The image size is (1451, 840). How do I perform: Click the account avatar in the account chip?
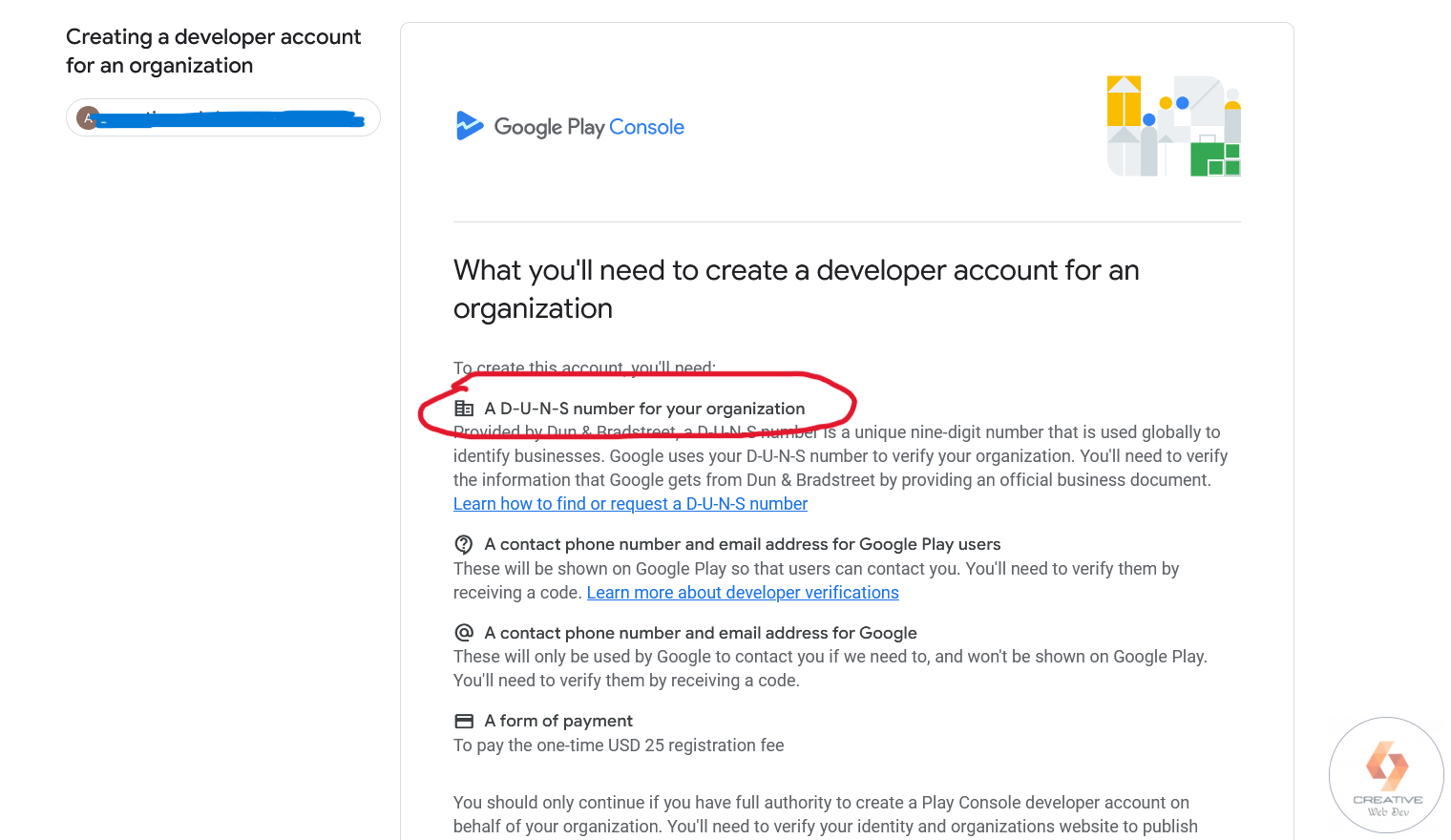click(88, 117)
